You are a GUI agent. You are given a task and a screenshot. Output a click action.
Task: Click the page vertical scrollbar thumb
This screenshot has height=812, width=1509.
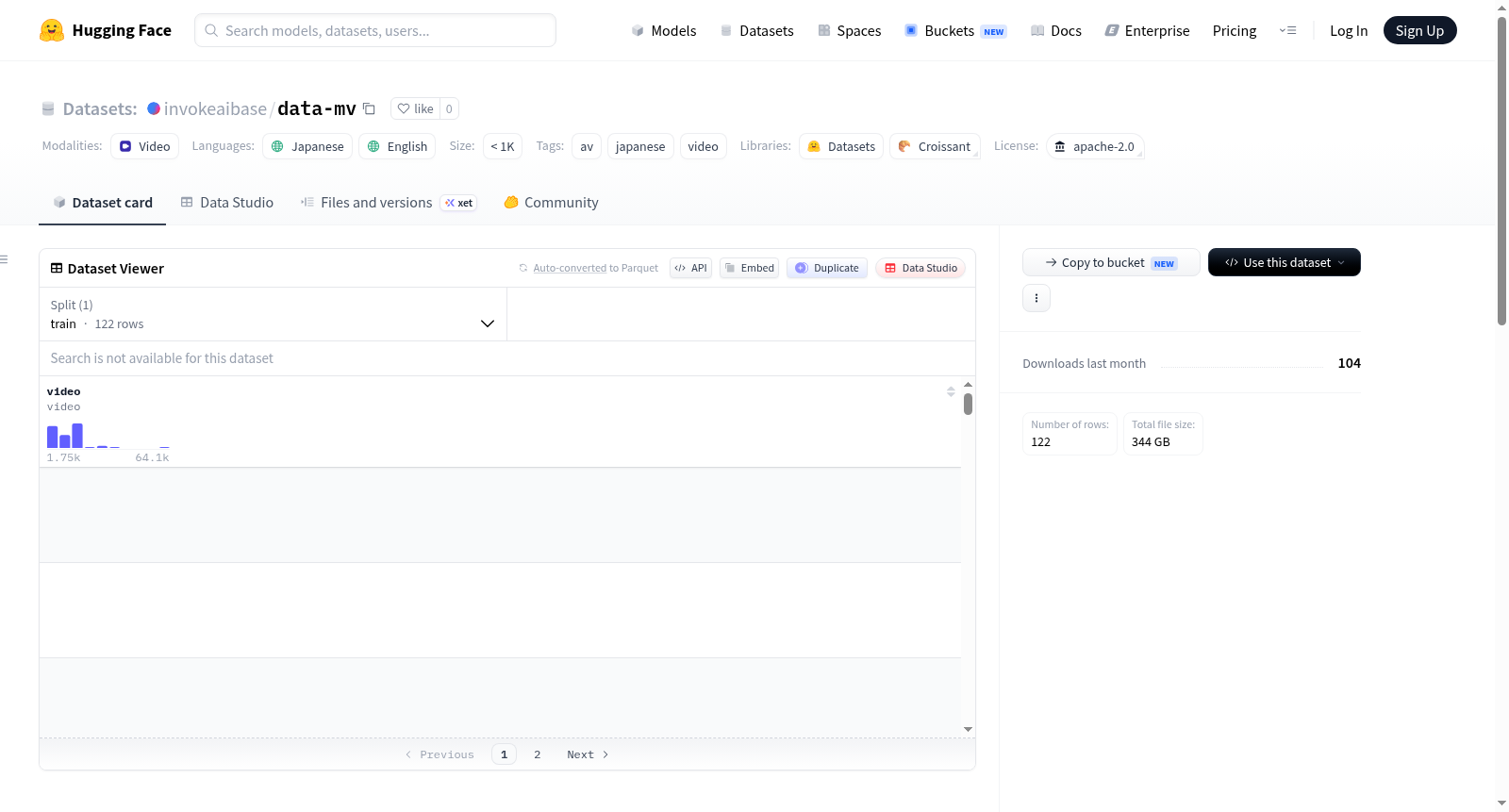(1501, 170)
